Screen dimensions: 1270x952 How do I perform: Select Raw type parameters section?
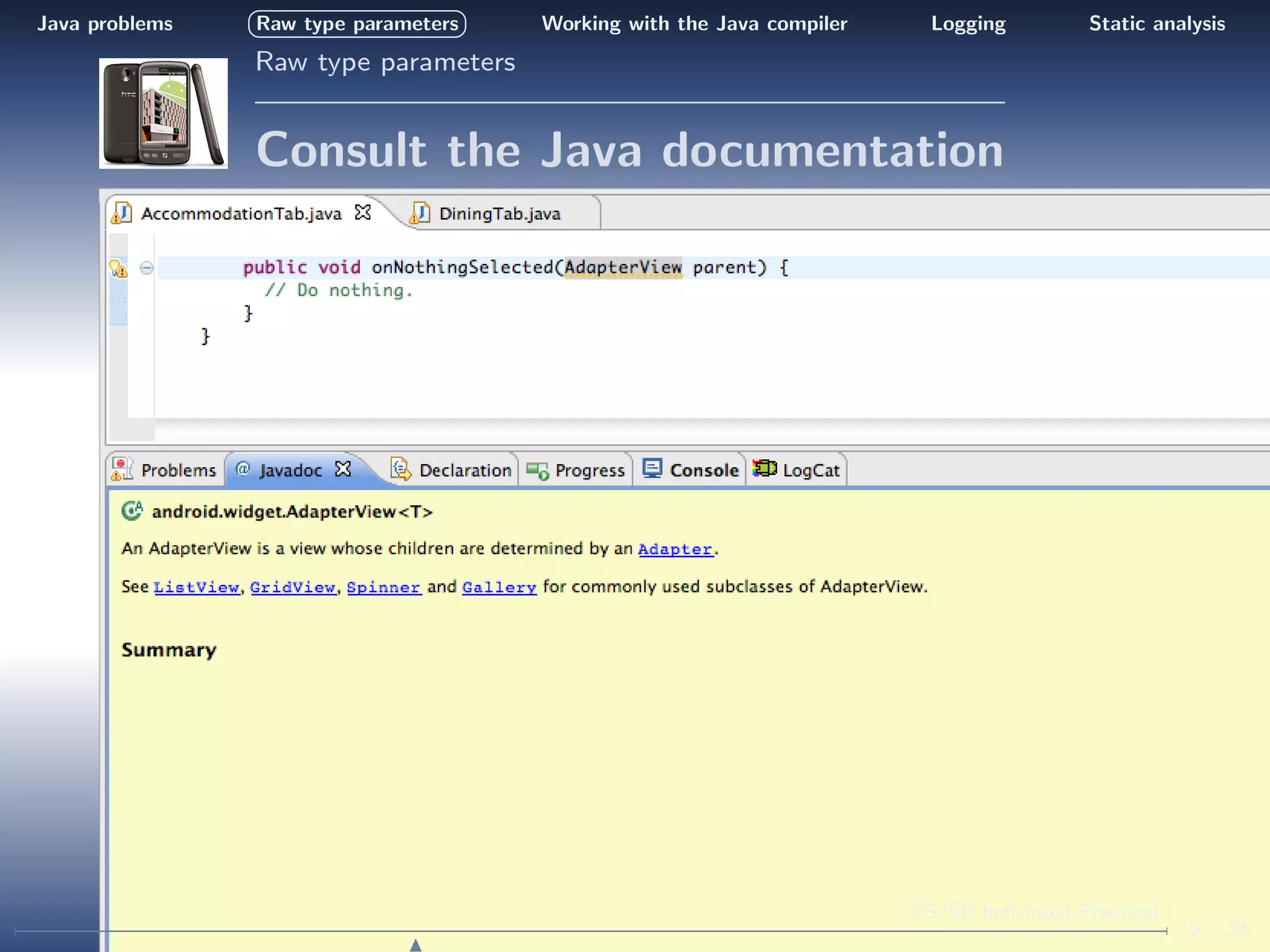pyautogui.click(x=357, y=24)
